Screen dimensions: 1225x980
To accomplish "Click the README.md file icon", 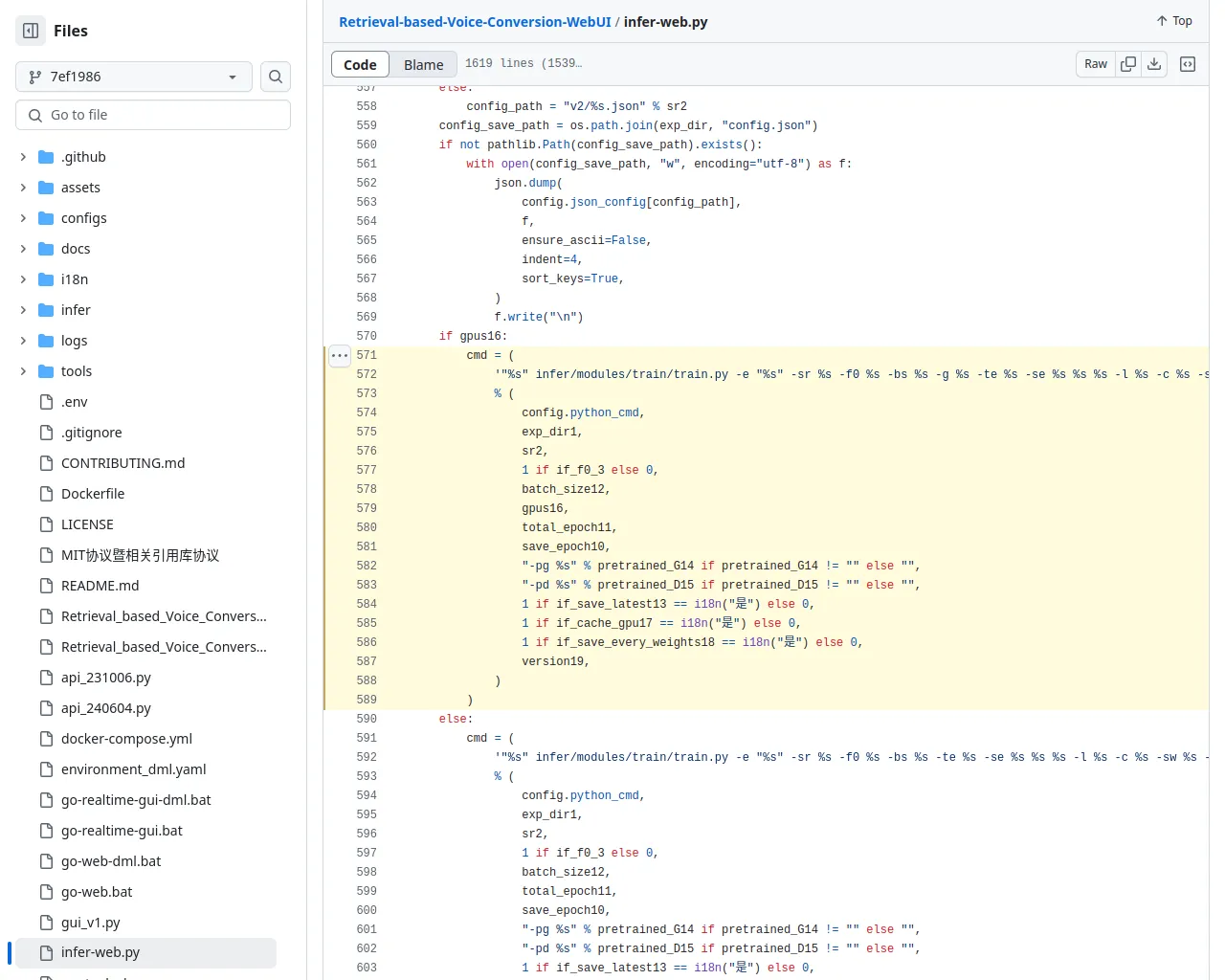I will coord(46,586).
